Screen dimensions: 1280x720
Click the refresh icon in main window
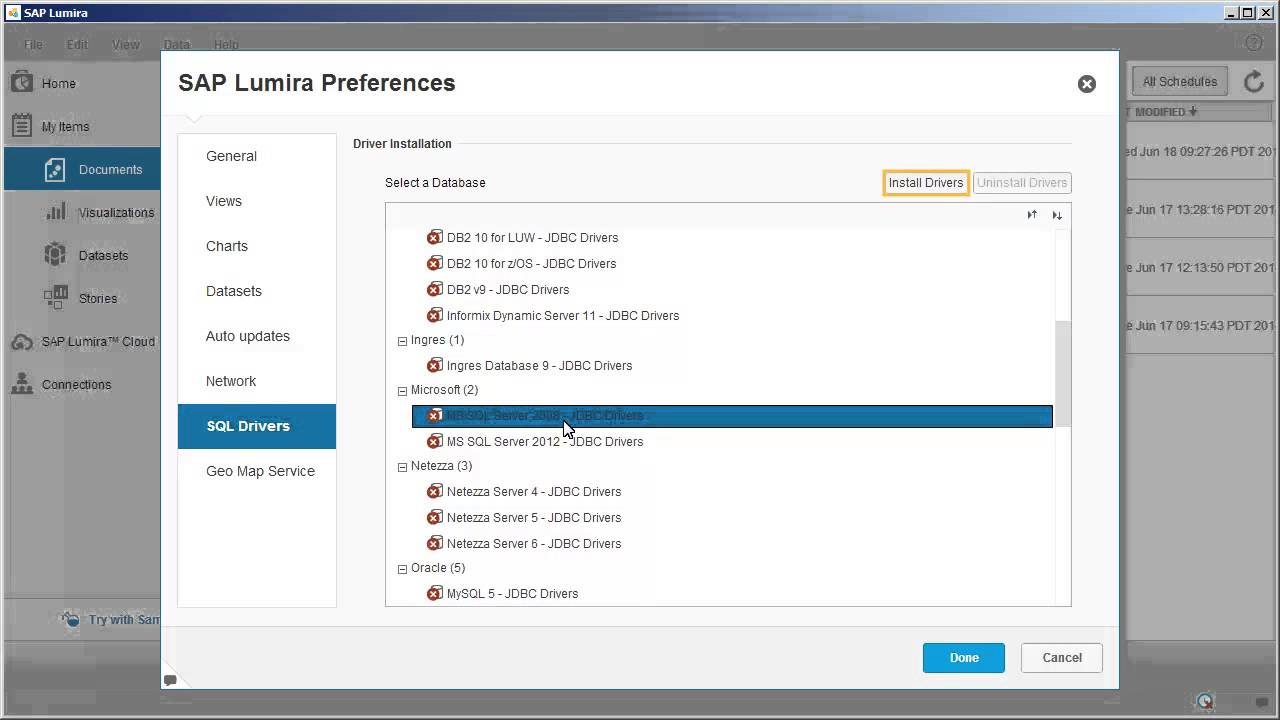click(1254, 82)
